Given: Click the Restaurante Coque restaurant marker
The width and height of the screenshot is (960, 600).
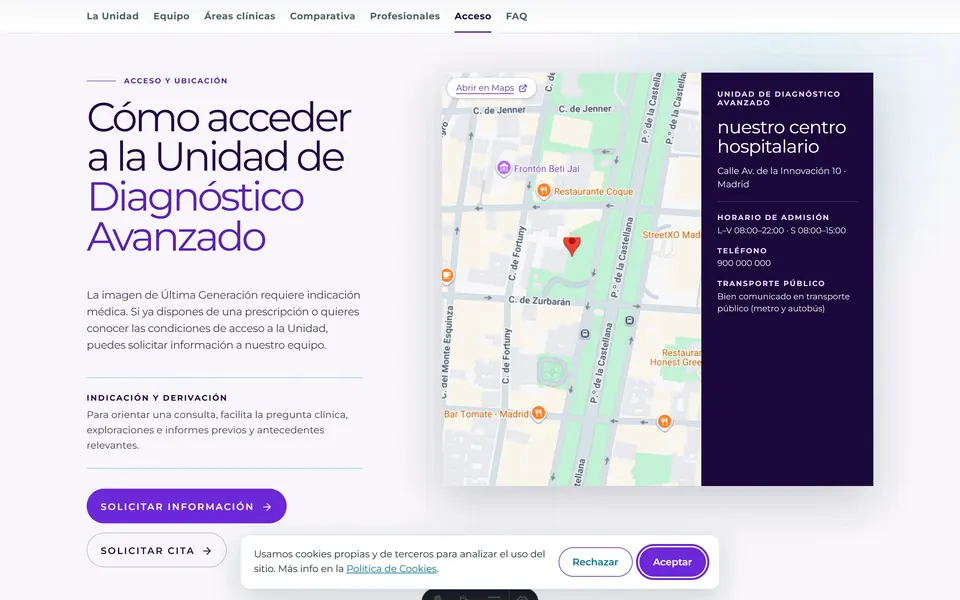Looking at the screenshot, I should click(543, 191).
